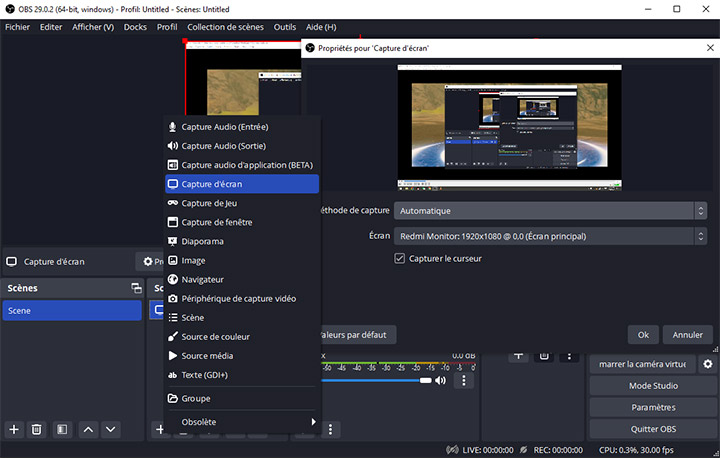Add a new scene with plus icon
Screen dimensions: 720x458
coord(14,429)
